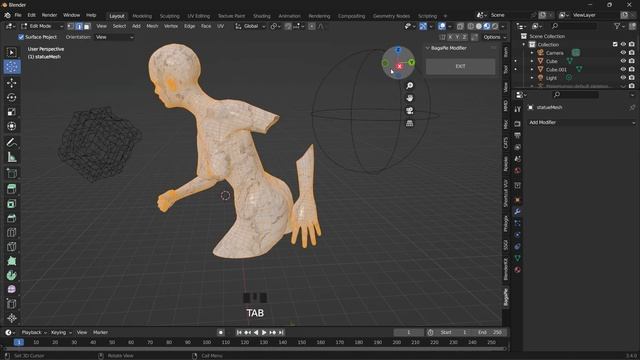Select Solid viewport shading mode
Image resolution: width=640 pixels, height=360 pixels.
pos(478,27)
